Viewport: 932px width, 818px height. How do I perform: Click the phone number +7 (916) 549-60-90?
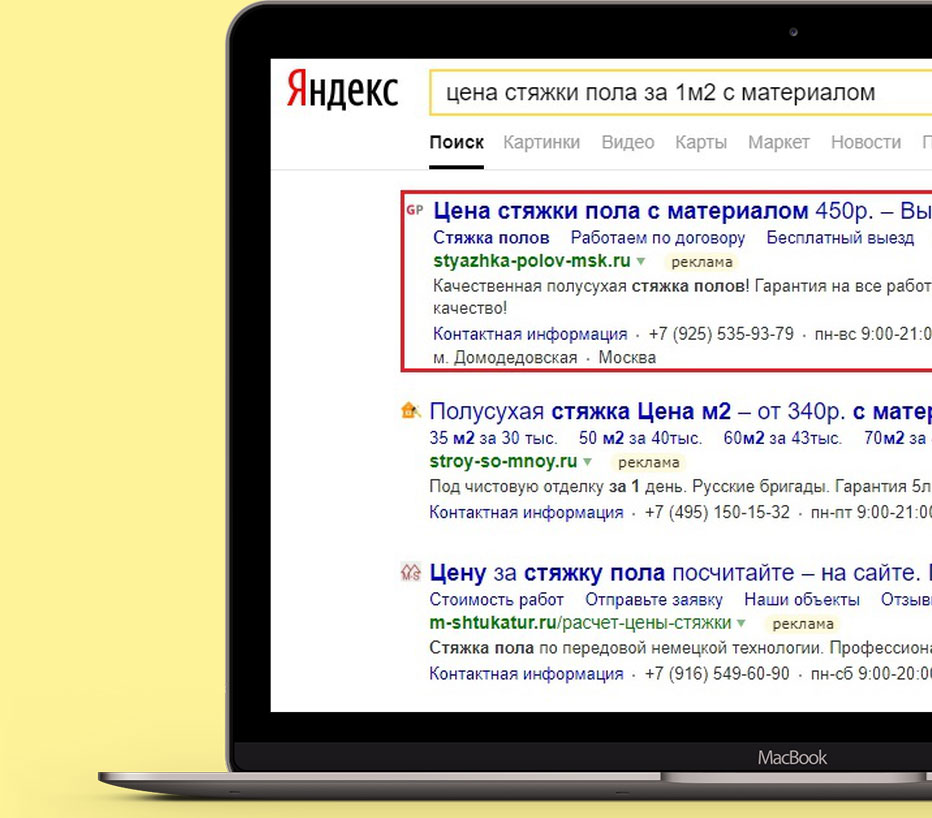717,674
